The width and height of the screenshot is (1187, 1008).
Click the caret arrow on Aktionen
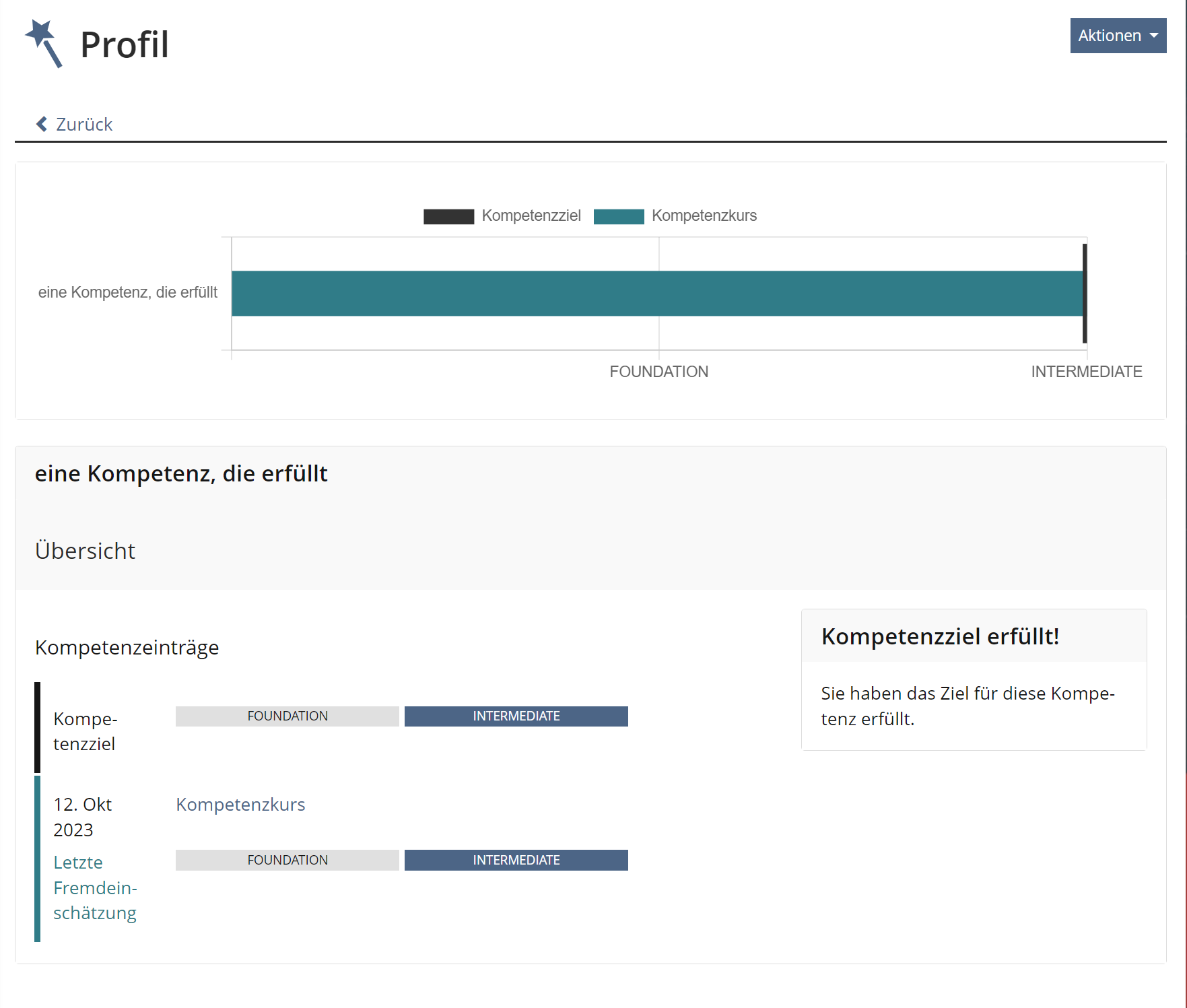pos(1154,36)
